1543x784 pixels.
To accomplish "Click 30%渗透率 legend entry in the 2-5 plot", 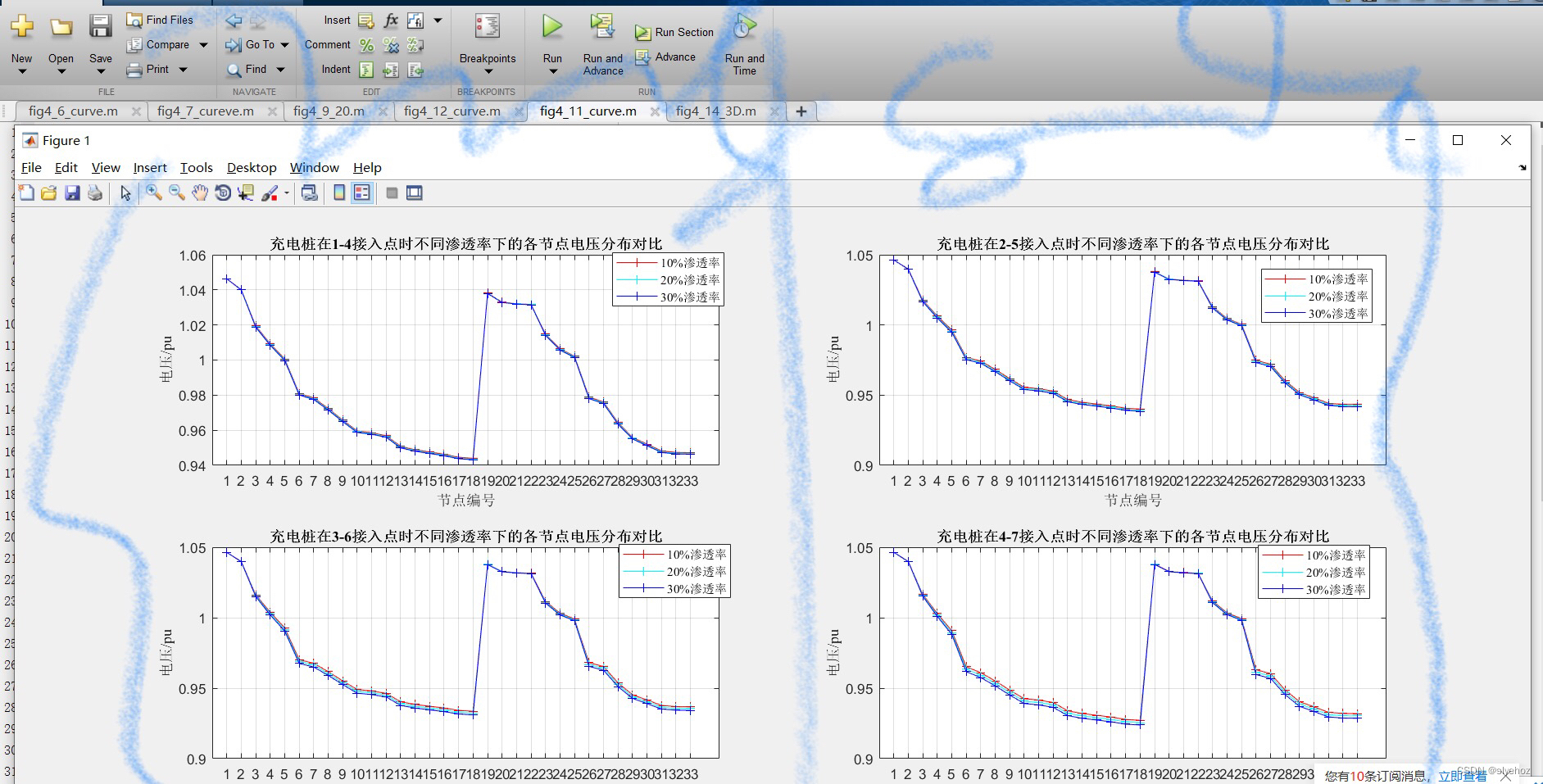I will click(1317, 313).
